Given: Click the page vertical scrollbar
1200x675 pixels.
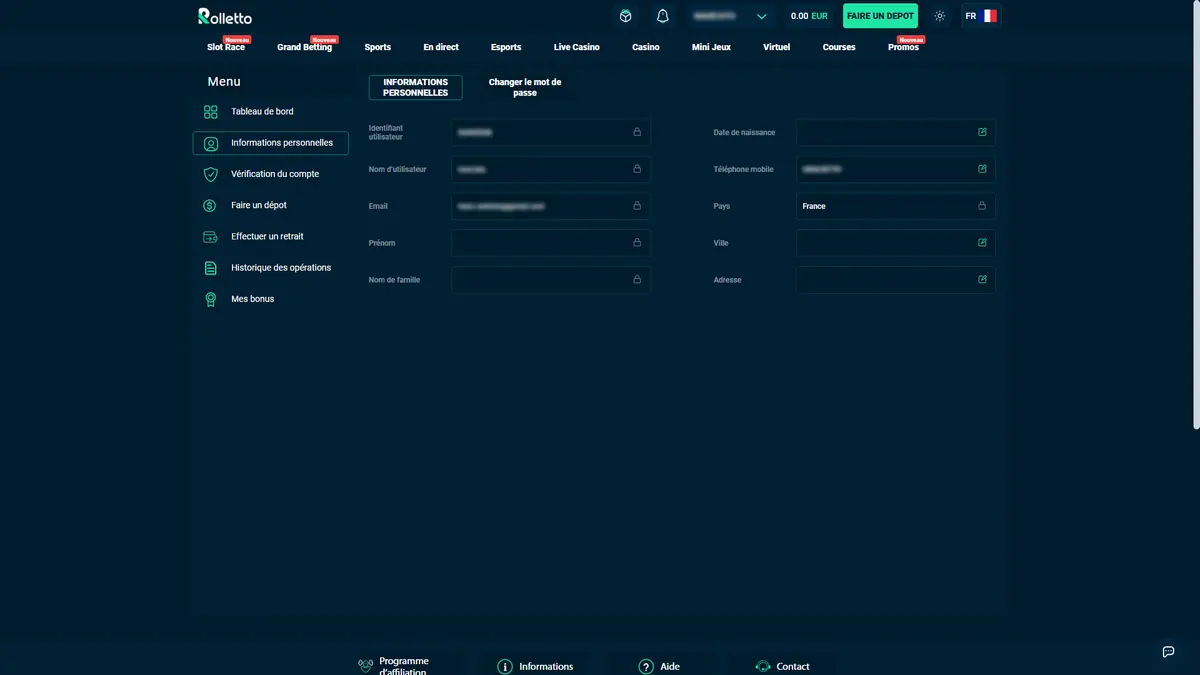Looking at the screenshot, I should coord(1196,215).
